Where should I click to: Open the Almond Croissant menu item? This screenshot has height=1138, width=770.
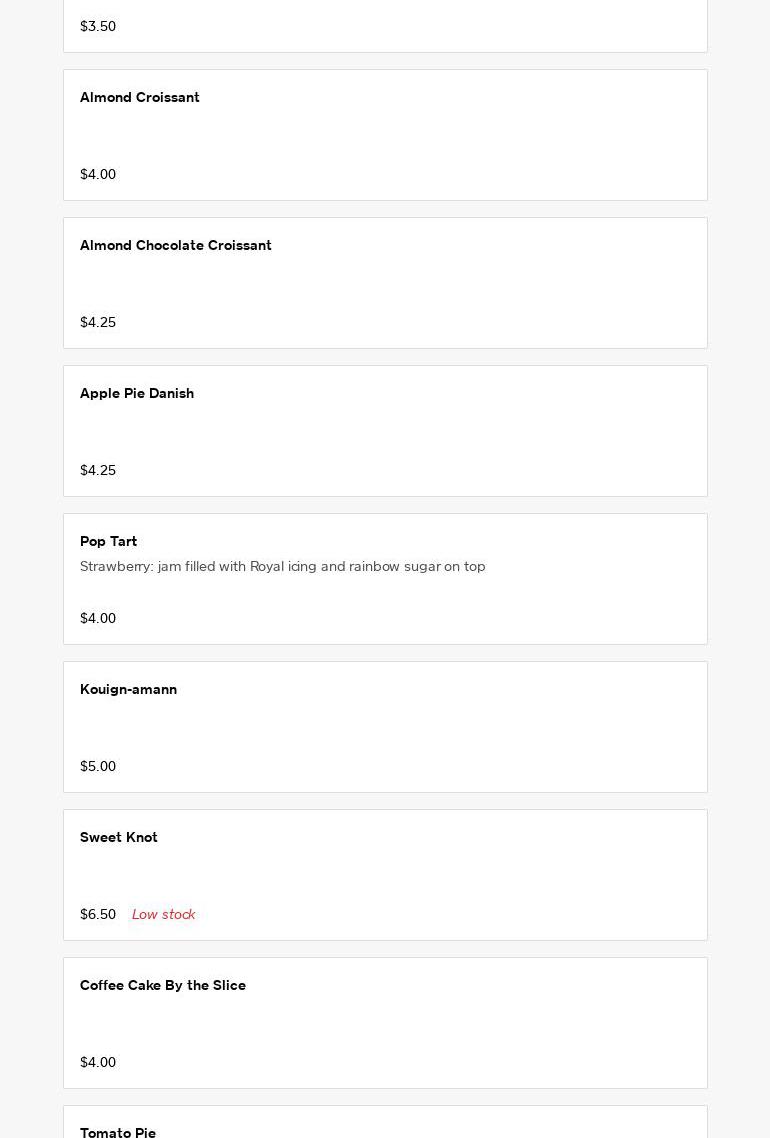[x=140, y=98]
